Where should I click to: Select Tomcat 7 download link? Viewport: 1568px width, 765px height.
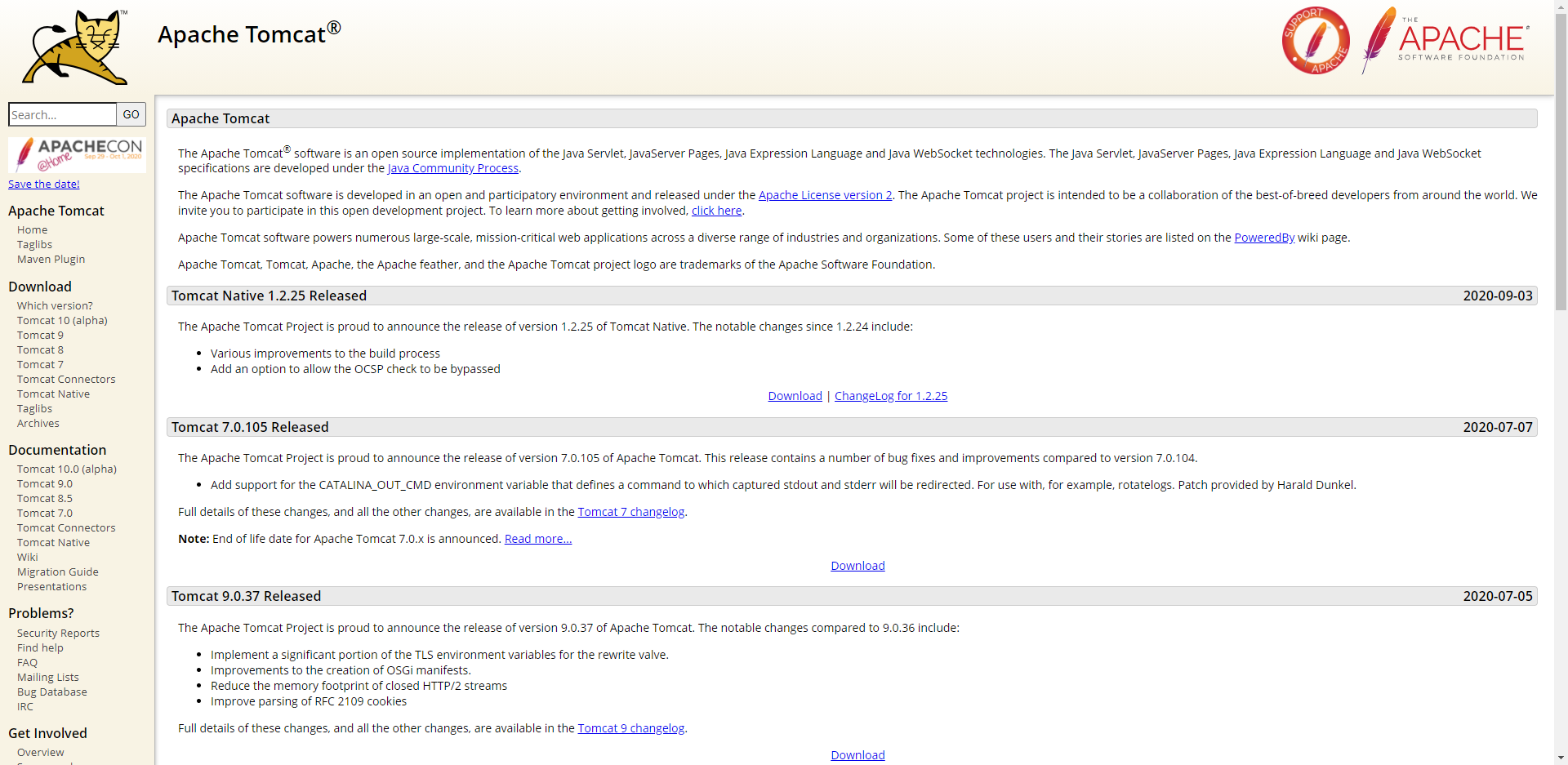pos(40,365)
